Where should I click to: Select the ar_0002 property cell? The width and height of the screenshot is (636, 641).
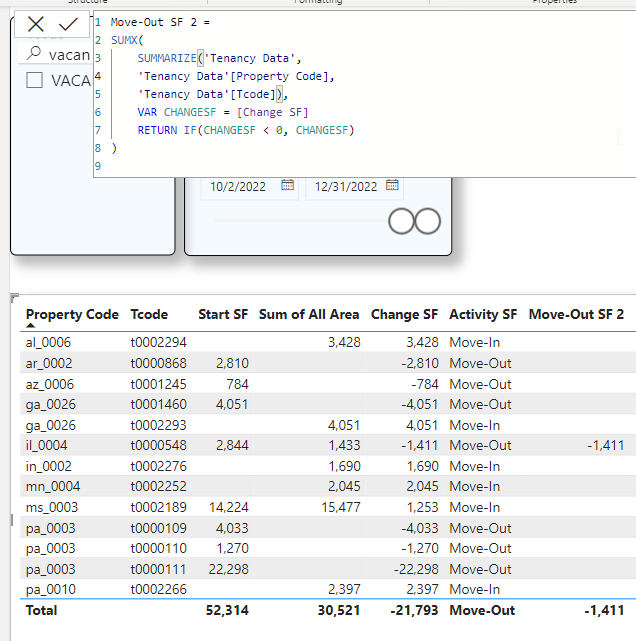click(x=49, y=363)
